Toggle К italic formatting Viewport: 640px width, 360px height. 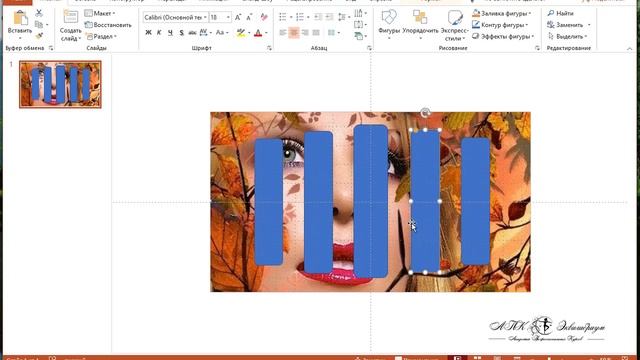tap(159, 33)
